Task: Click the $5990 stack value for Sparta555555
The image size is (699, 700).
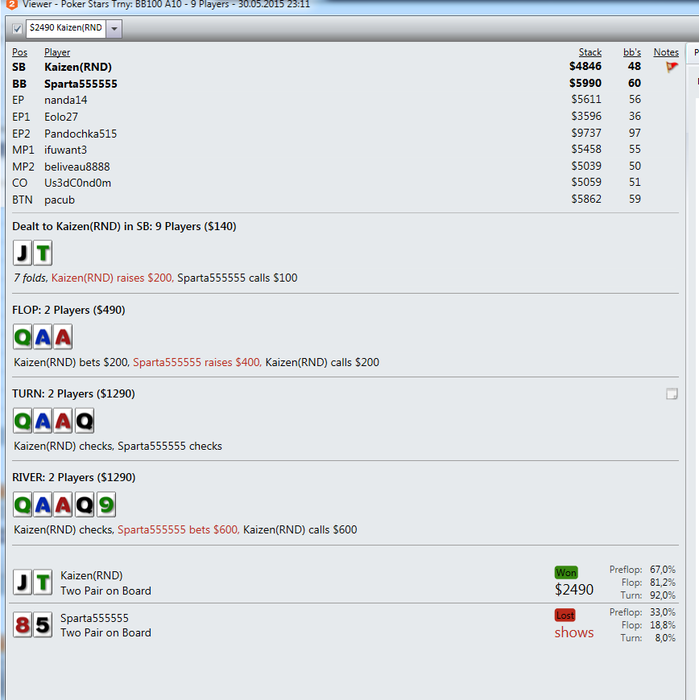Action: [585, 83]
